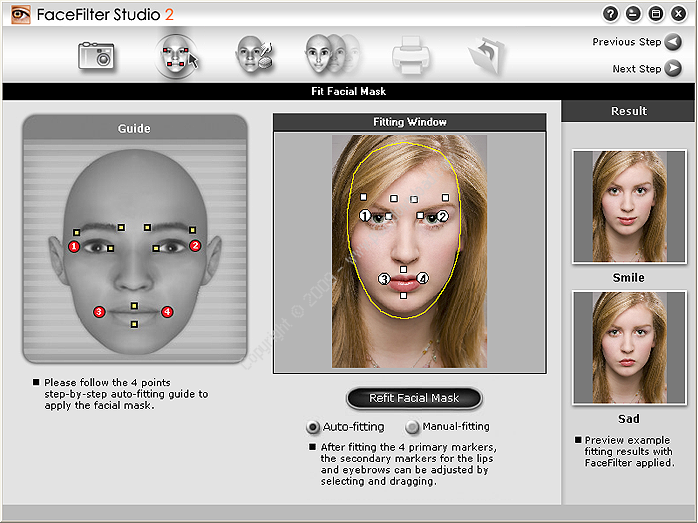Enable the Auto-fitting radio option
This screenshot has height=523, width=698.
click(x=313, y=427)
